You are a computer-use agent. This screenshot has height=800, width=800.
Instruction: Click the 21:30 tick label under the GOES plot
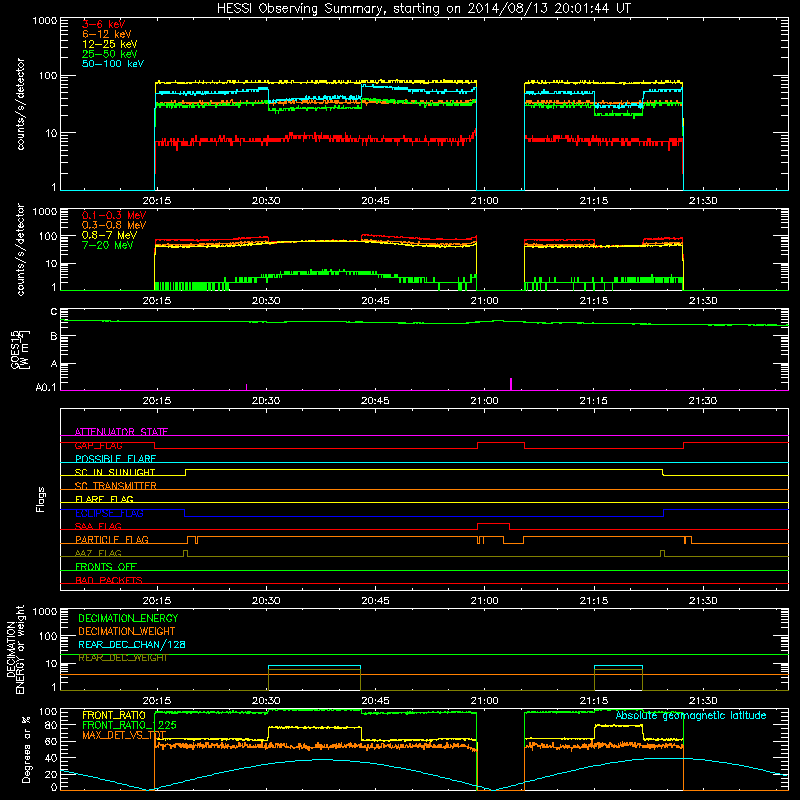tap(703, 400)
